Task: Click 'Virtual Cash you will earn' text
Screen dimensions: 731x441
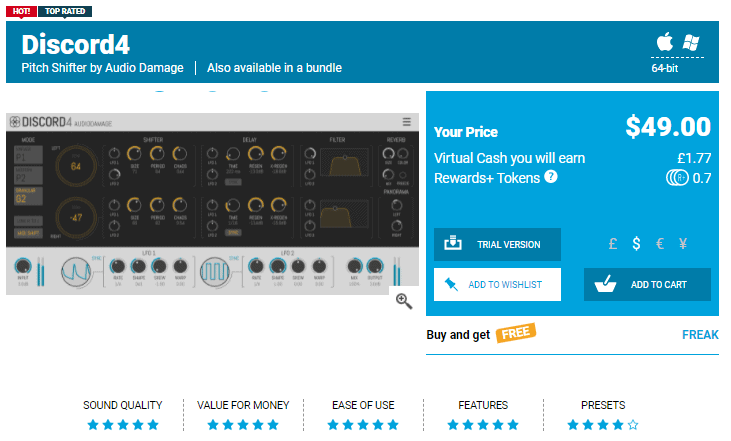Action: click(x=510, y=158)
